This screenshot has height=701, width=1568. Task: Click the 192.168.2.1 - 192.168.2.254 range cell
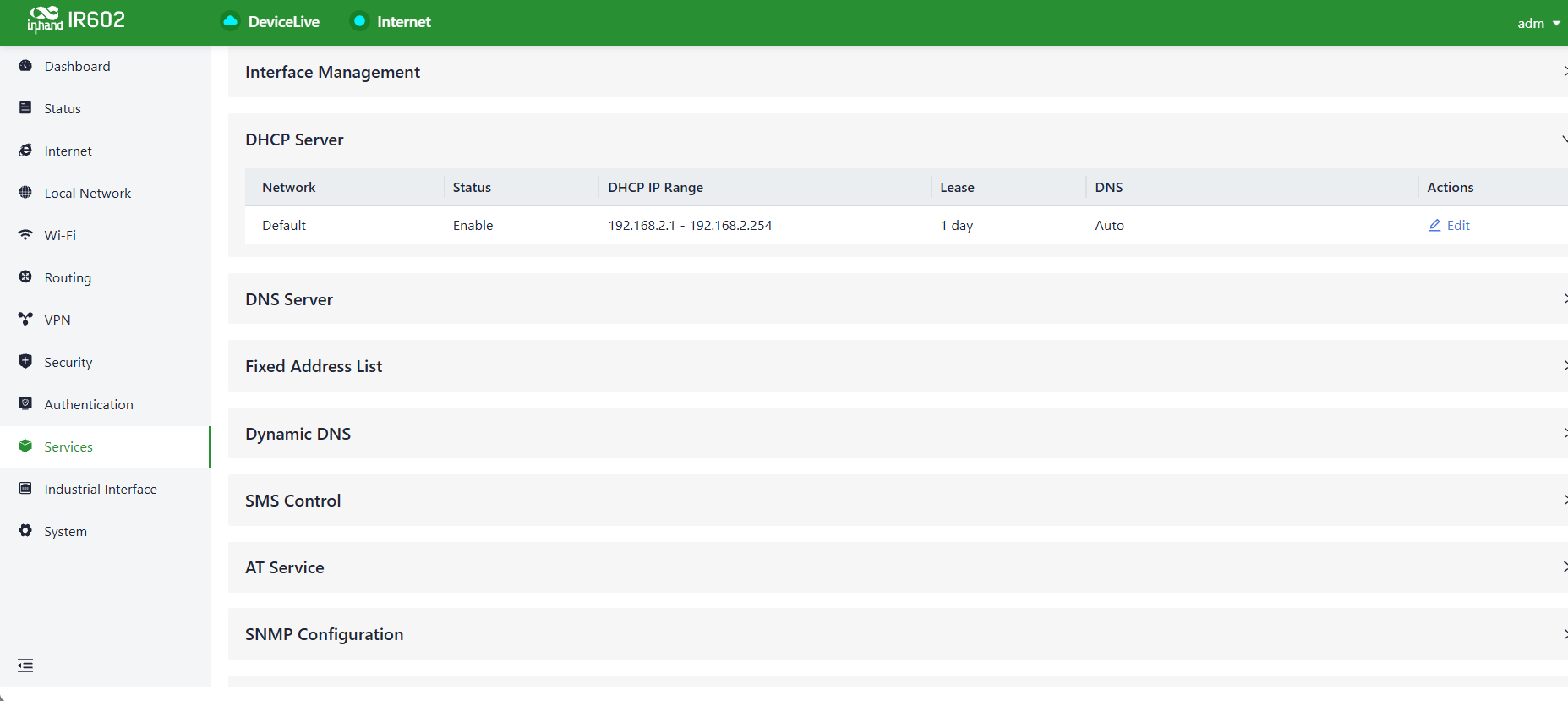pos(690,226)
